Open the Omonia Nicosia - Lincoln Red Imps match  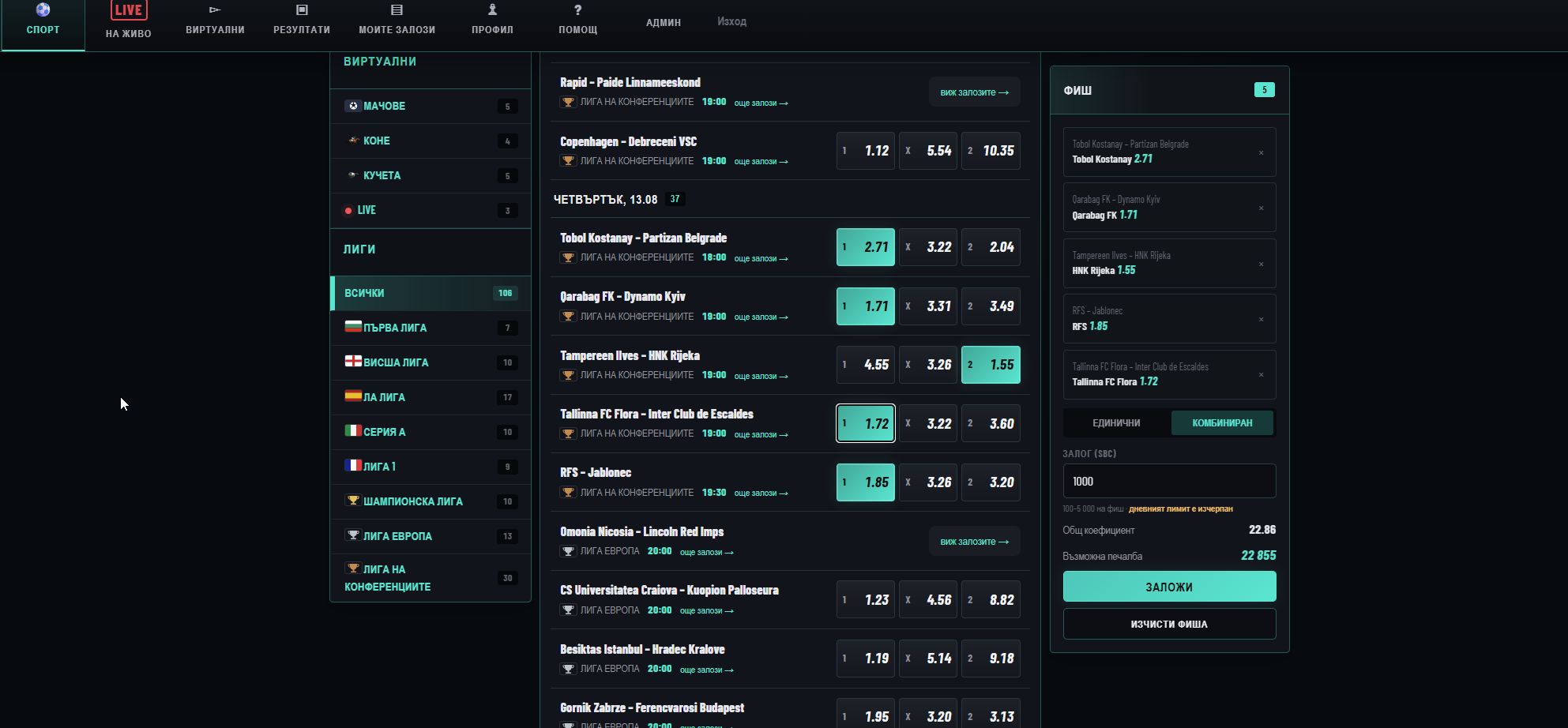(641, 531)
